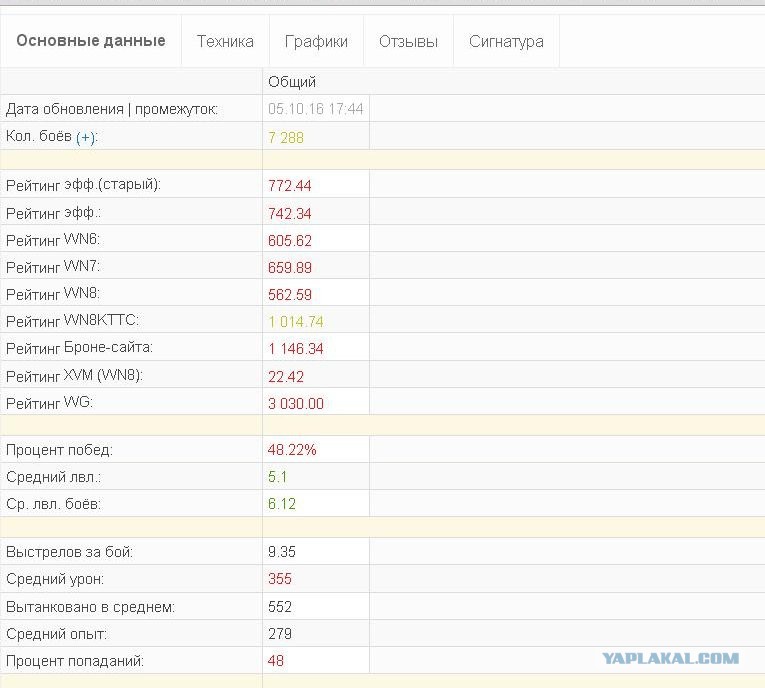Click the WN8KTTC rating value 1 014.74
This screenshot has height=688, width=765.
[x=296, y=322]
